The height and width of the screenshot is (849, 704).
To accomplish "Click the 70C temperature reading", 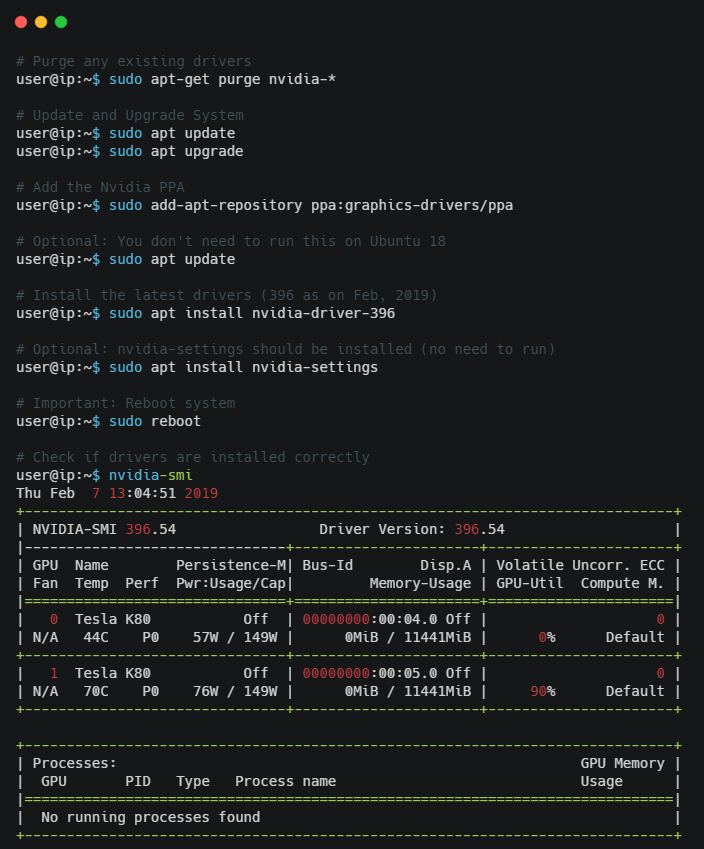I will 95,691.
